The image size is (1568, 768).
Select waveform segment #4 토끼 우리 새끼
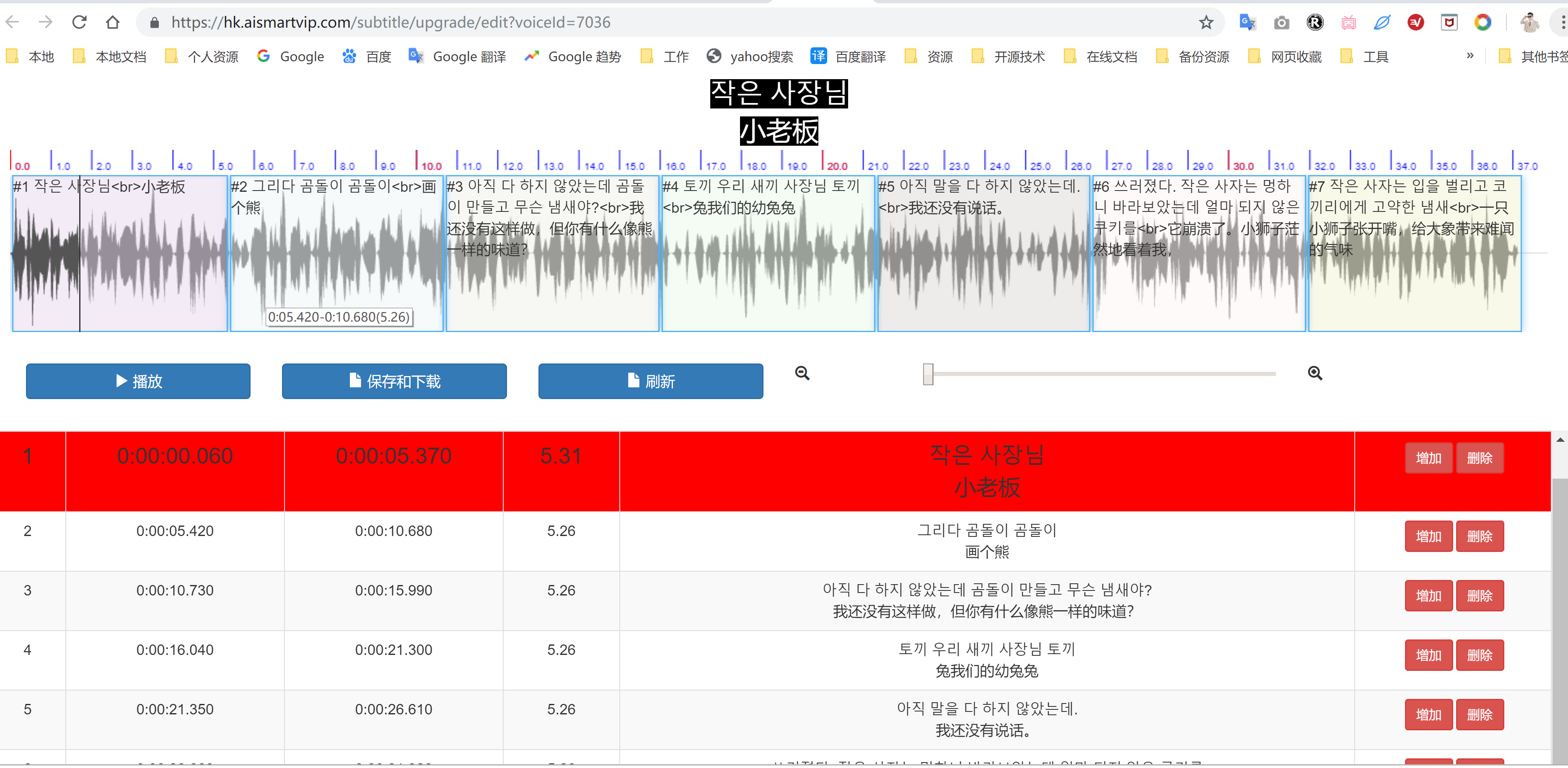(768, 254)
